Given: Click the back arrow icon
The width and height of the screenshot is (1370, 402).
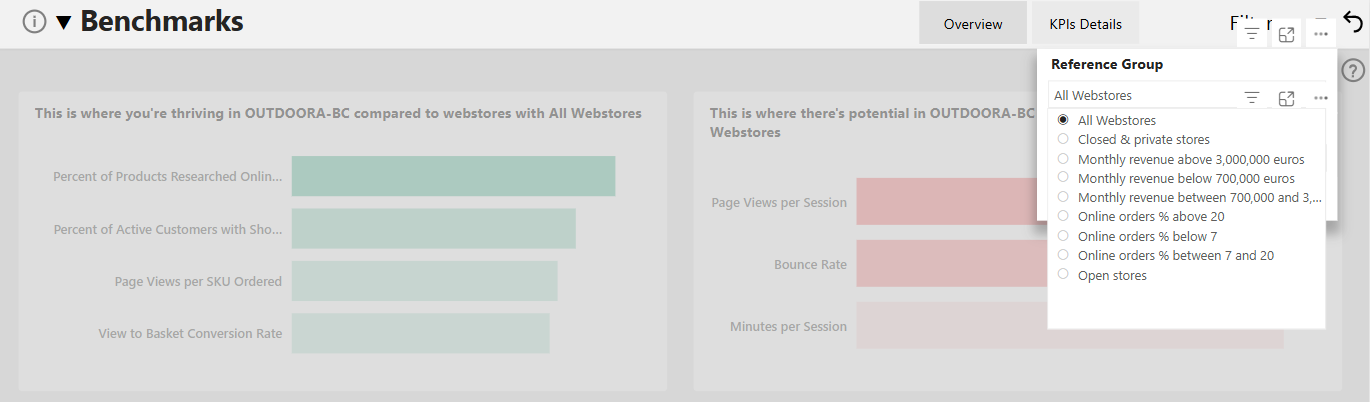Looking at the screenshot, I should (x=1353, y=22).
